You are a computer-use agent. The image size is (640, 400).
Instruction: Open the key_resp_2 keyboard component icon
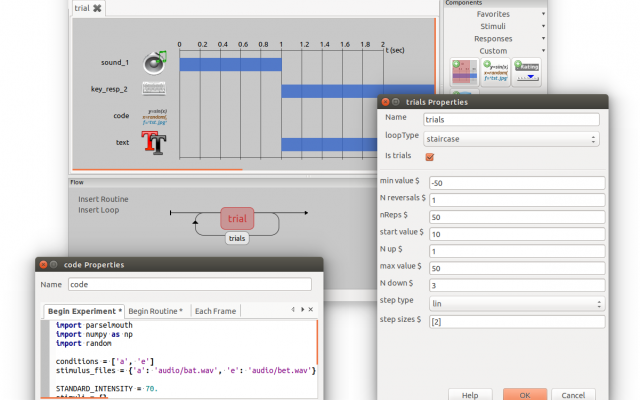(x=154, y=89)
